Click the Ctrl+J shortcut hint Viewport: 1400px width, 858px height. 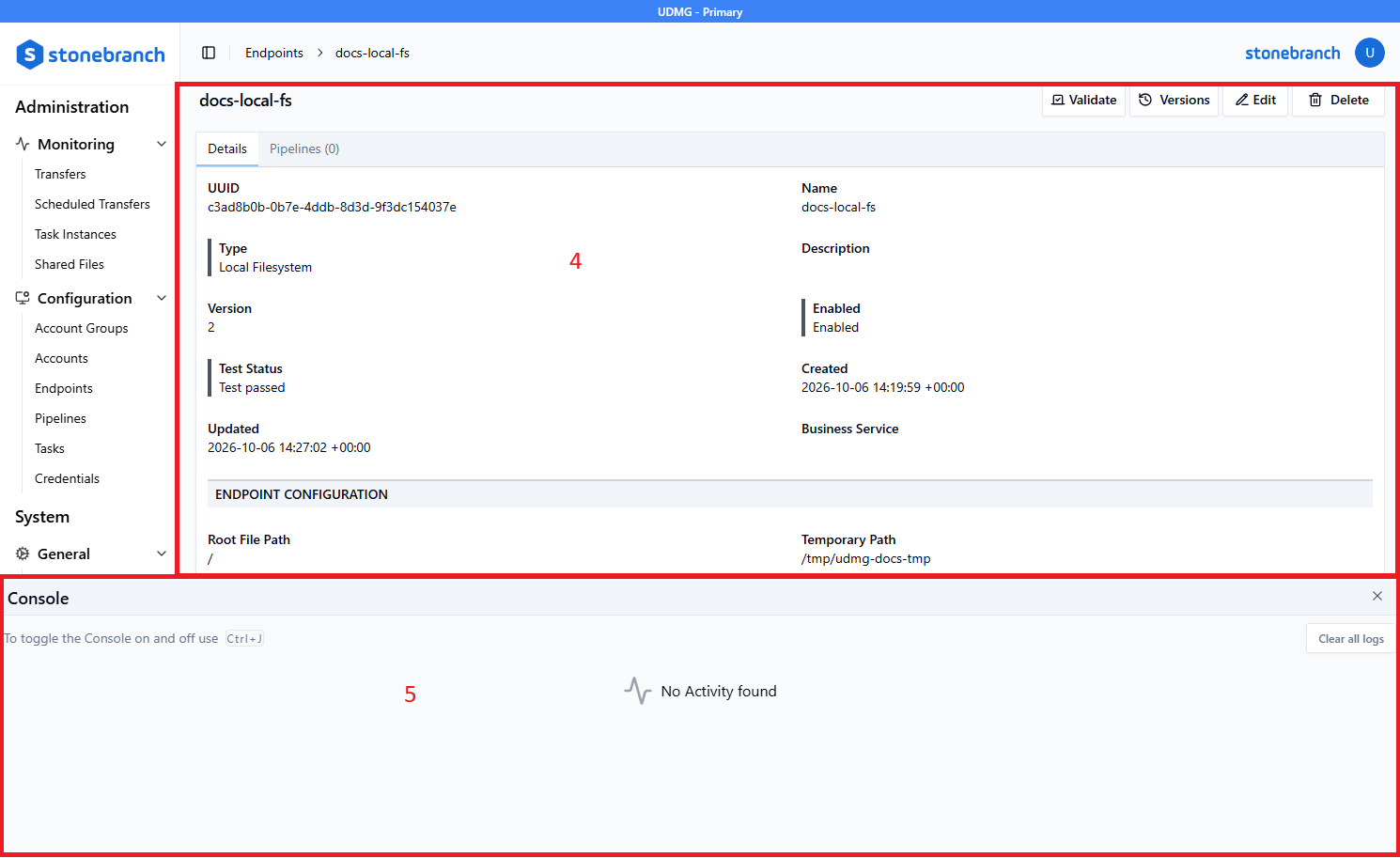tap(244, 639)
